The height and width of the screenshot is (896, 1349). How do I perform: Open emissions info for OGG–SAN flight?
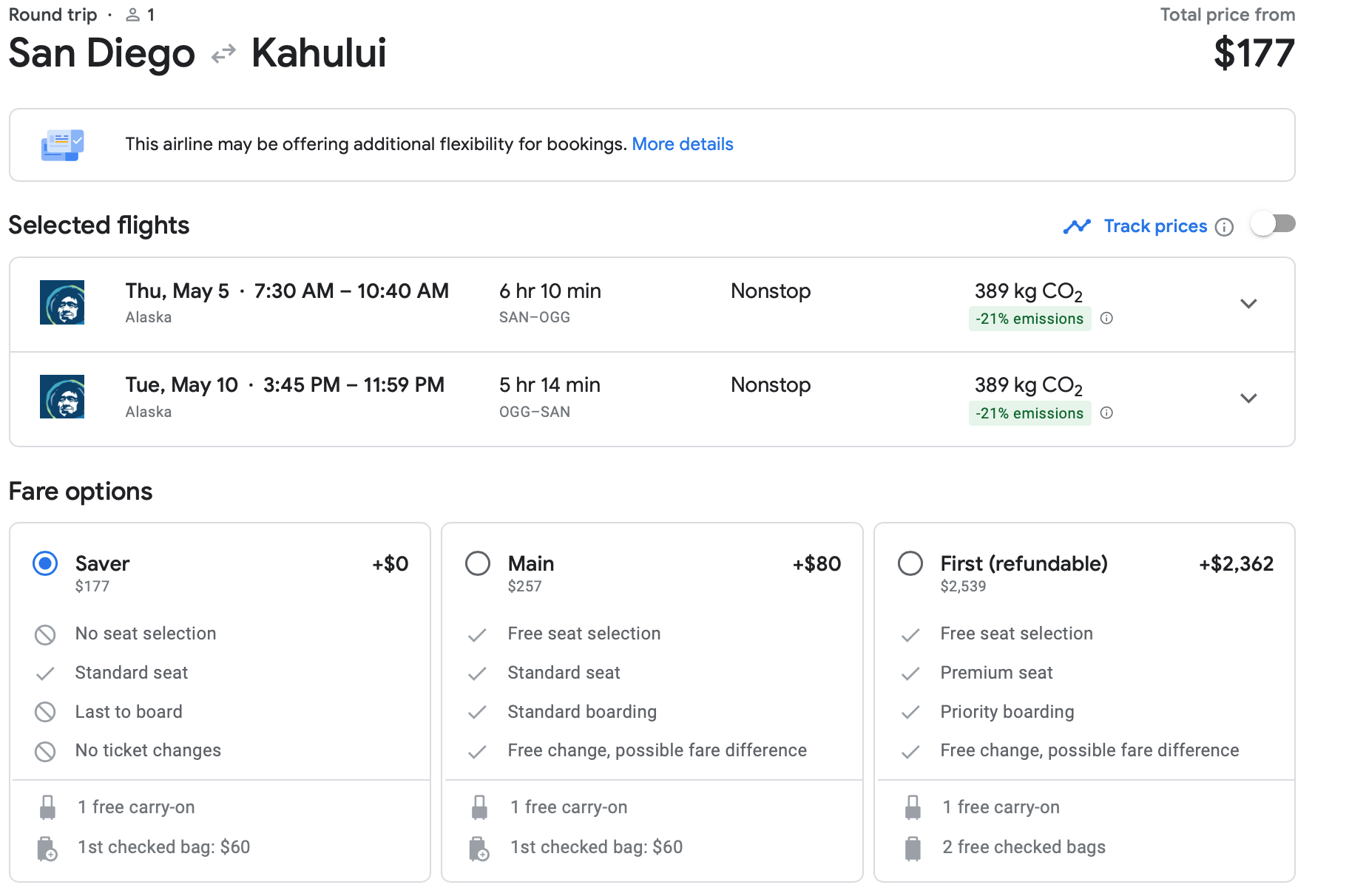pos(1106,413)
